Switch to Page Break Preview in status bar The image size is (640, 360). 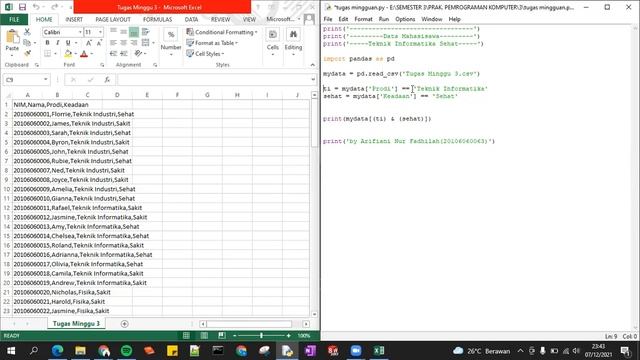pyautogui.click(x=222, y=336)
